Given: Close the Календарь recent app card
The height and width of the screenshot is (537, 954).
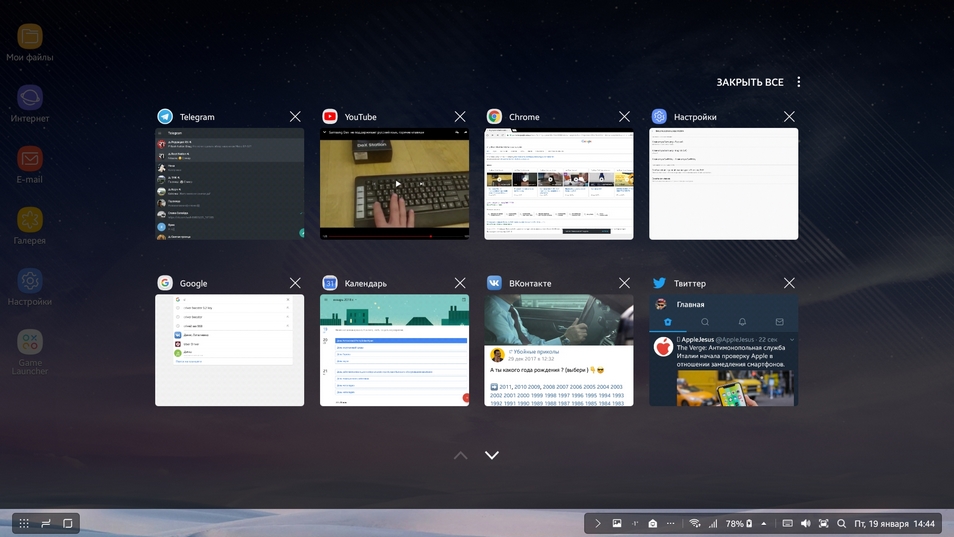Looking at the screenshot, I should (460, 283).
